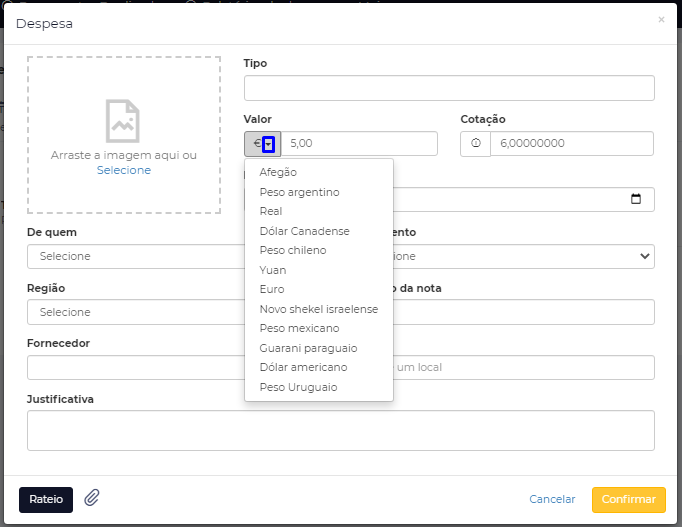Click the yellow Confirmar button

[629, 500]
